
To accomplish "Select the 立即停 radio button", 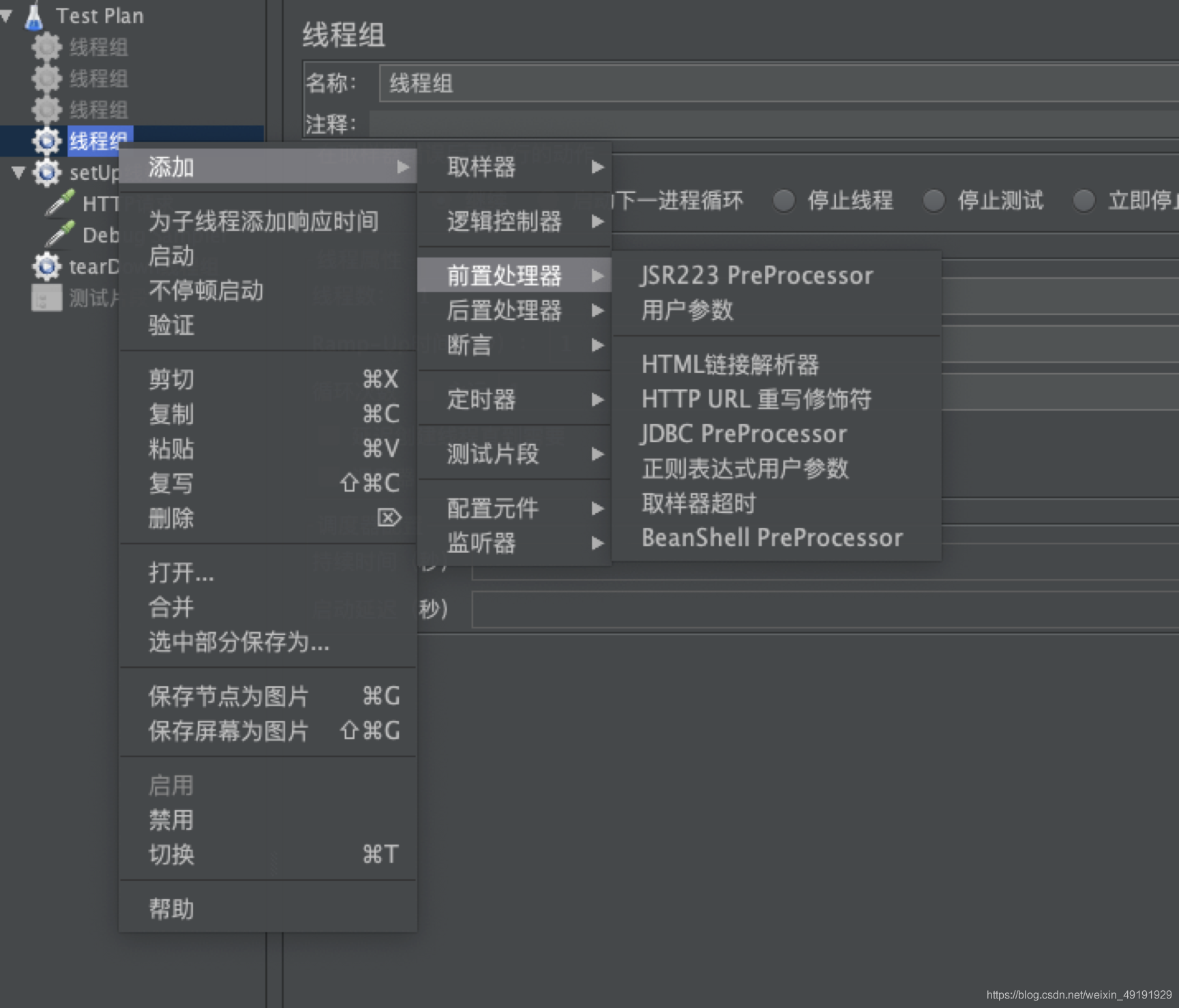I will [x=1084, y=201].
